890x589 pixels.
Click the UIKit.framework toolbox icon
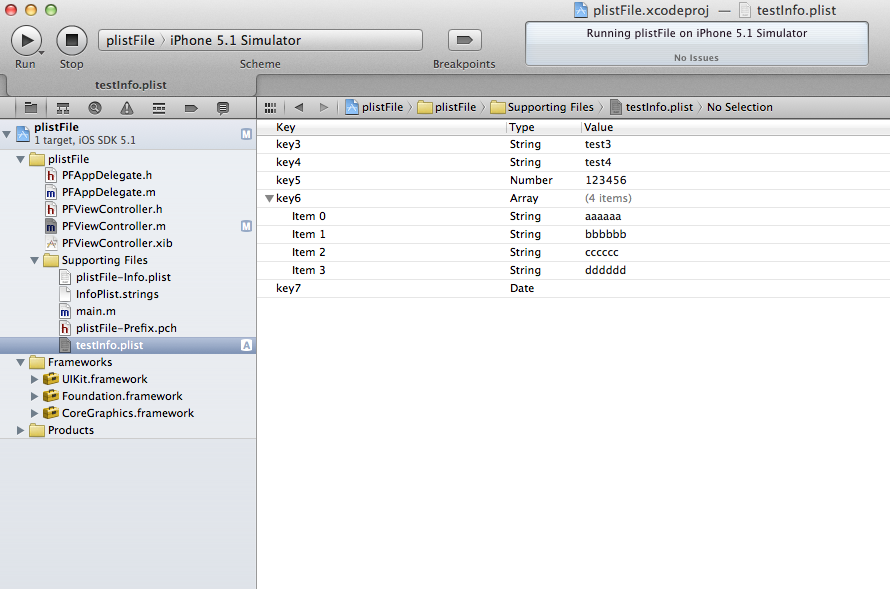click(x=51, y=378)
